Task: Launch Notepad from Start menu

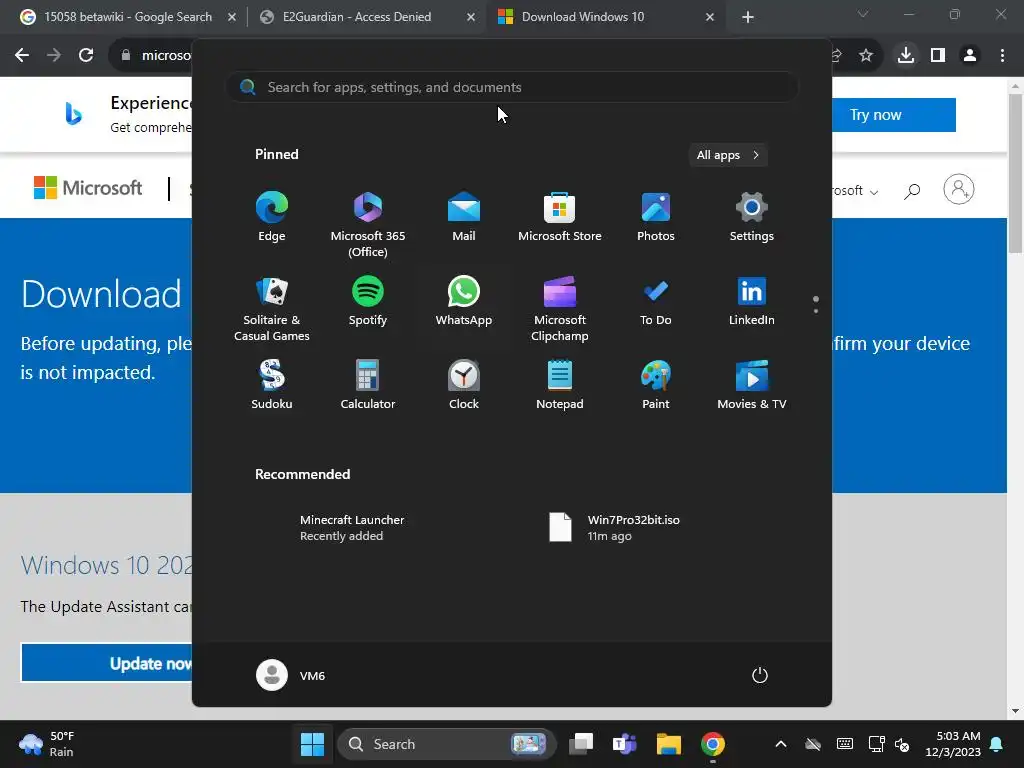Action: click(560, 385)
